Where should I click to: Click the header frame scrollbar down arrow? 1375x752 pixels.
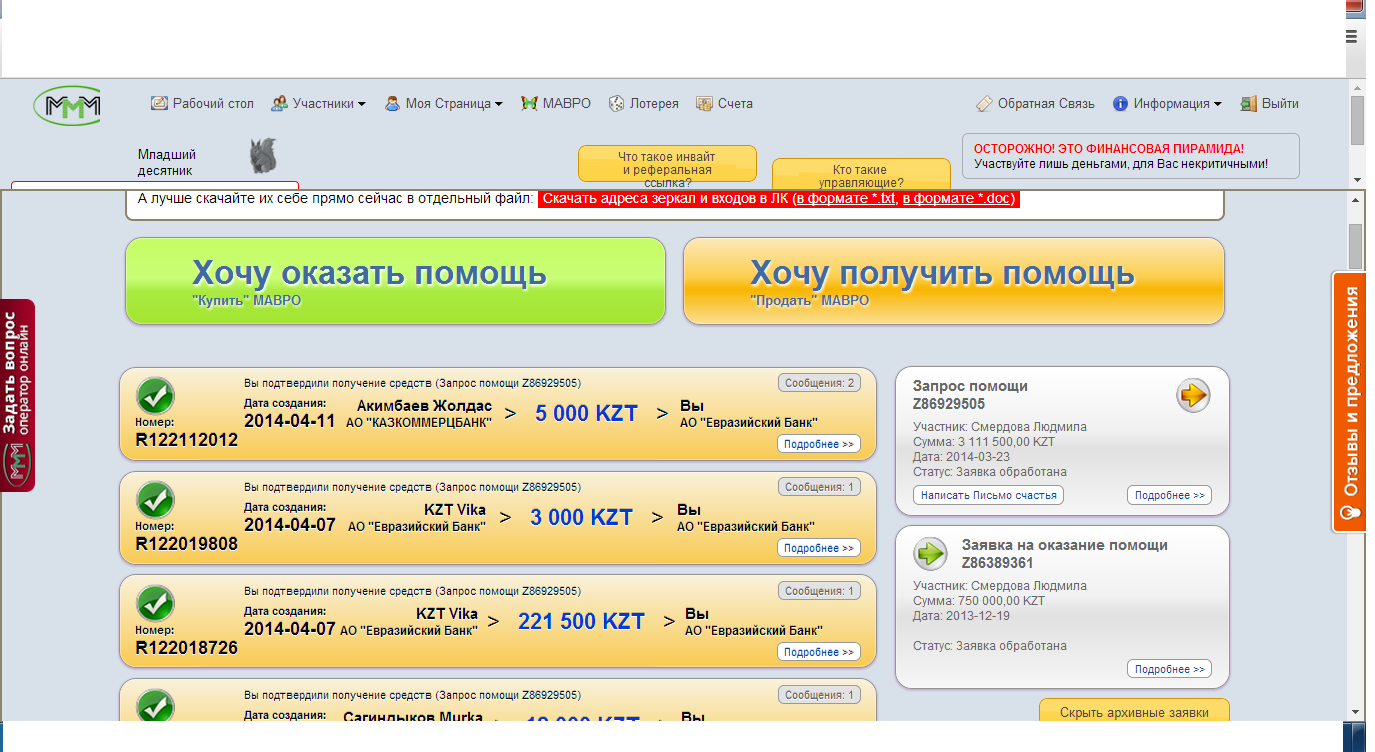coord(1357,179)
